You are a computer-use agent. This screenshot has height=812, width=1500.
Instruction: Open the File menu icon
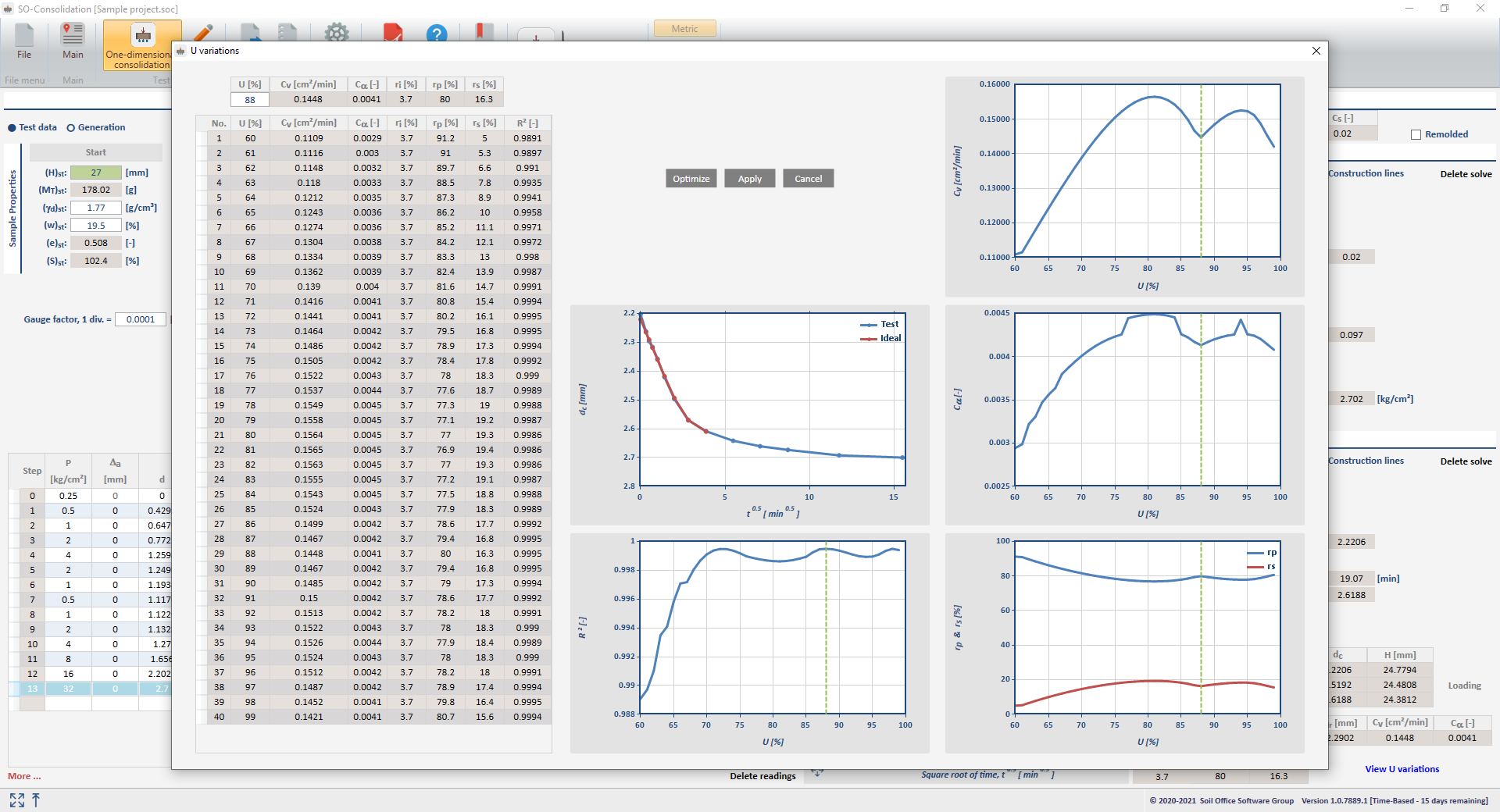(x=24, y=36)
